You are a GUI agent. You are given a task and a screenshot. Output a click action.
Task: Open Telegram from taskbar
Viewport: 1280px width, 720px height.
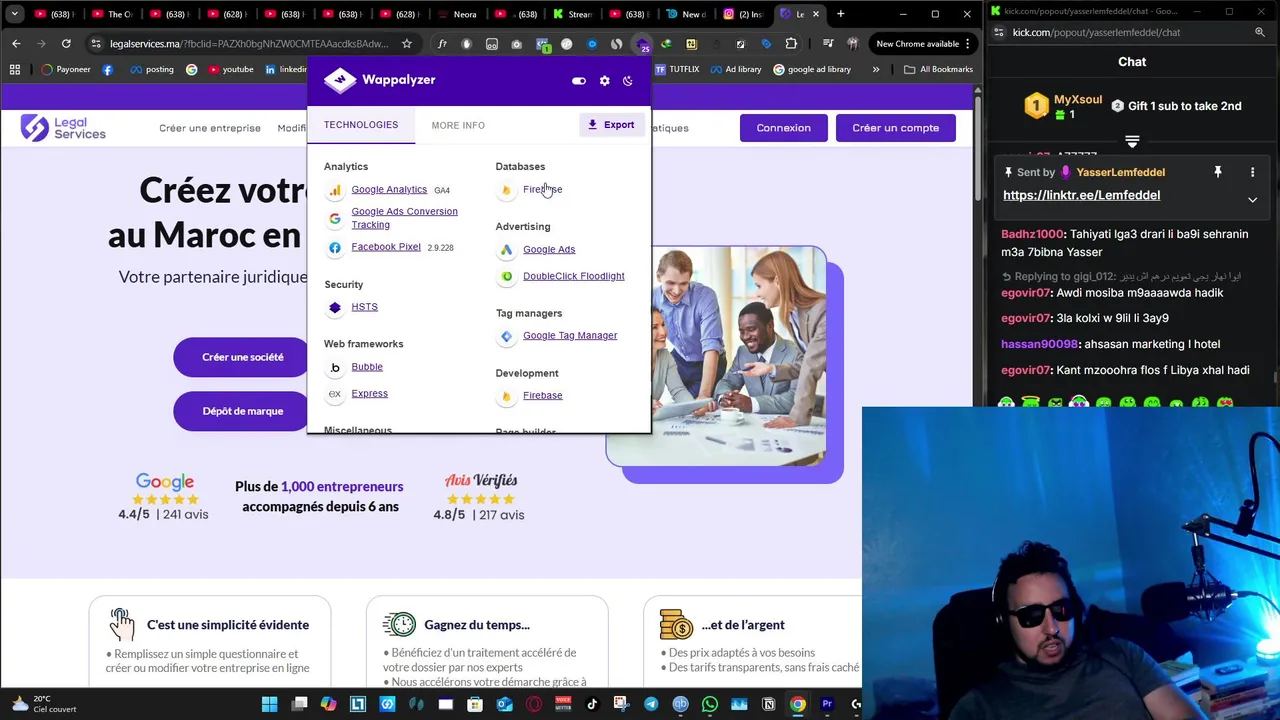pos(651,705)
